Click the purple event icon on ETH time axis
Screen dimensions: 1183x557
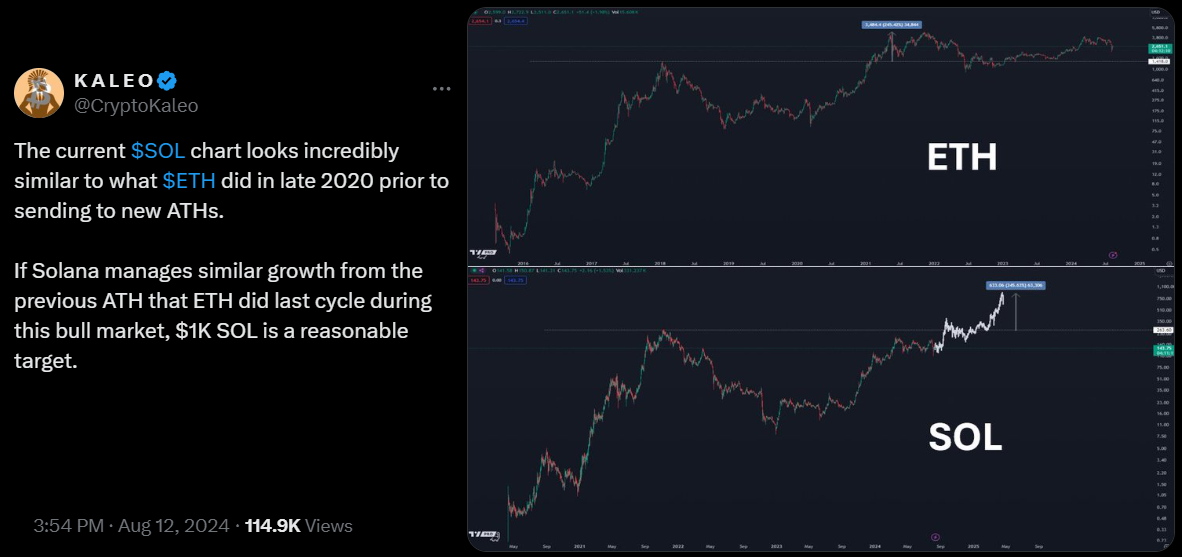[1115, 254]
